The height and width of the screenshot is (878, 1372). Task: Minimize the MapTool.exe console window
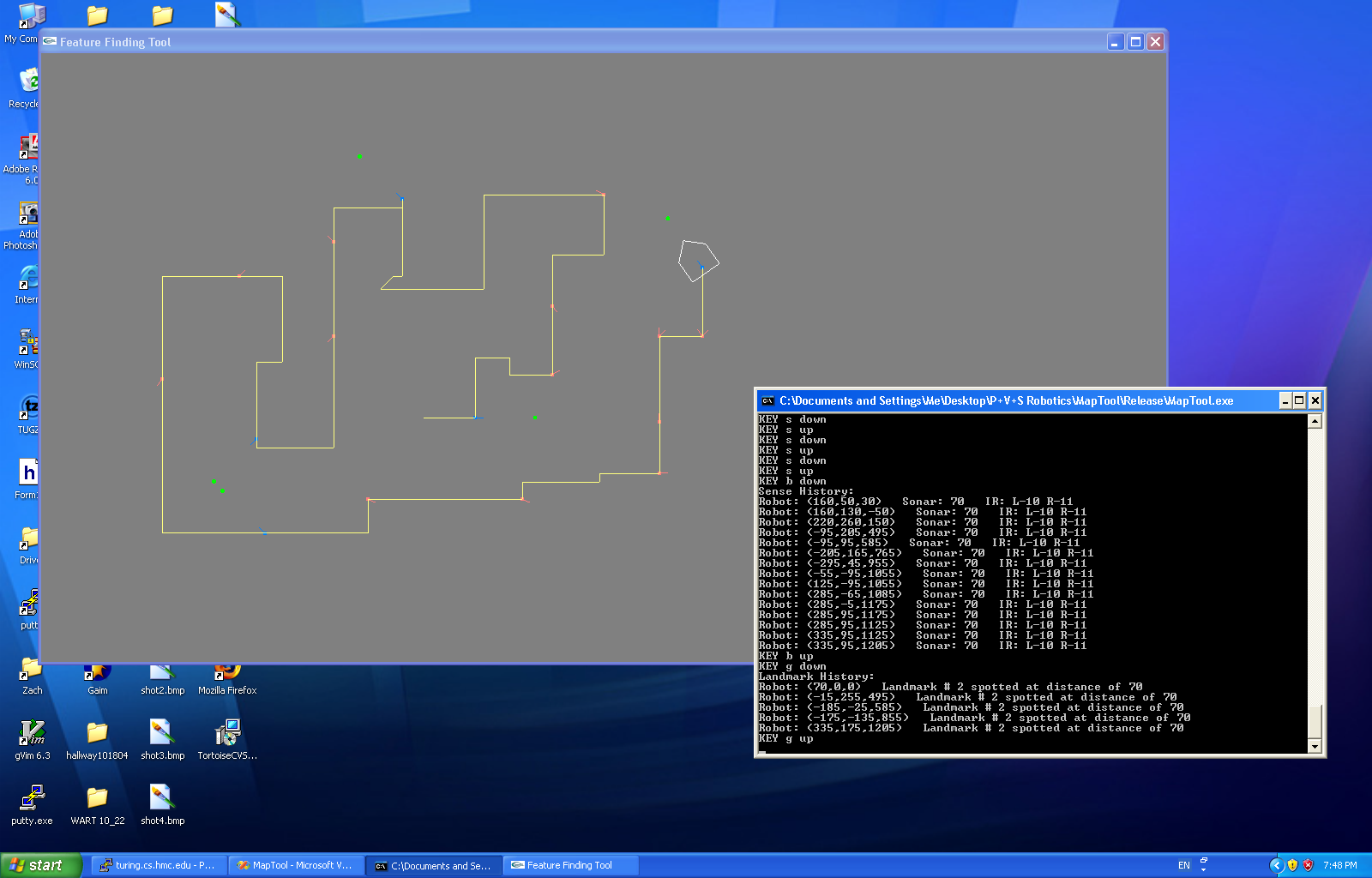pos(1285,400)
